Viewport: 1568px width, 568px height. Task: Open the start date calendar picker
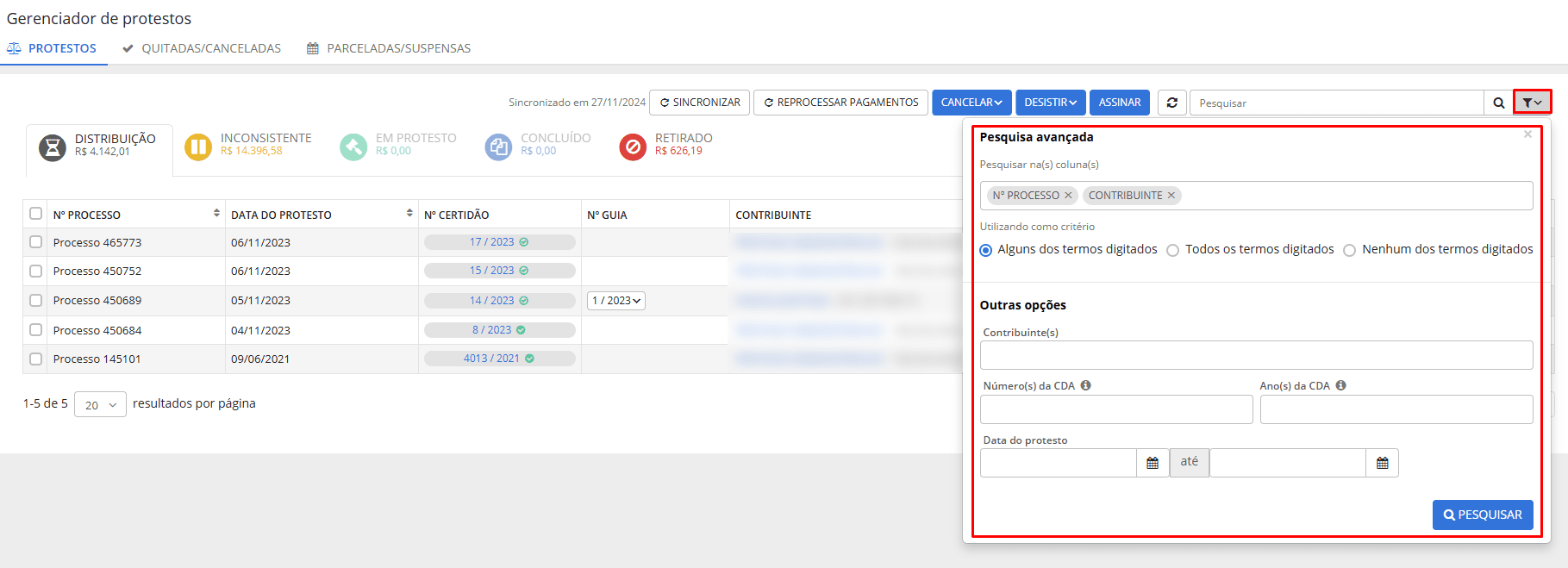1153,463
